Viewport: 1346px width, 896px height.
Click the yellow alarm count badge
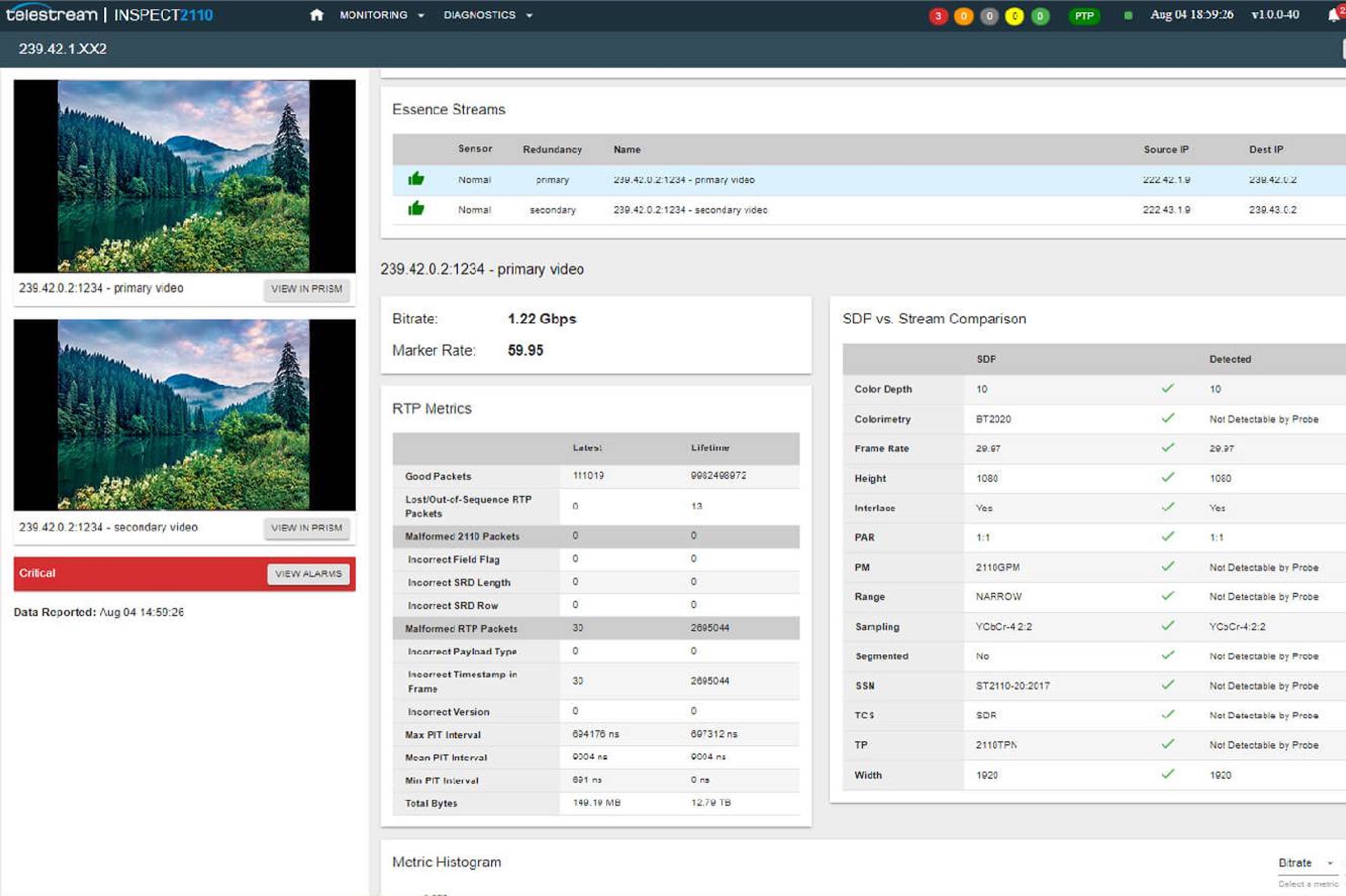click(1015, 16)
